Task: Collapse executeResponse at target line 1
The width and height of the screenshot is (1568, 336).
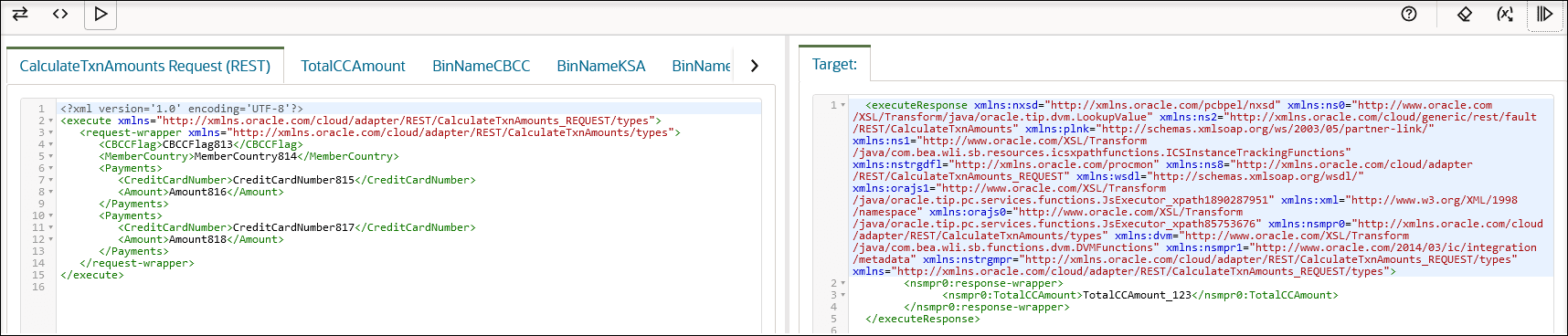Action: point(842,106)
